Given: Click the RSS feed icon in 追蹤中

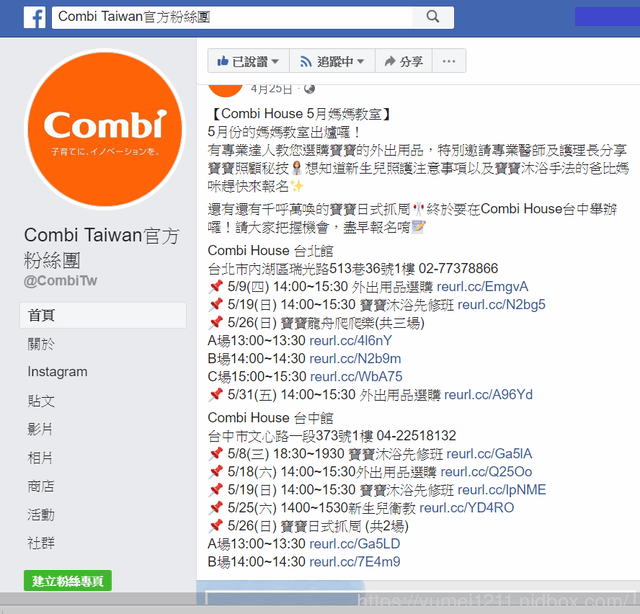Looking at the screenshot, I should click(x=306, y=62).
